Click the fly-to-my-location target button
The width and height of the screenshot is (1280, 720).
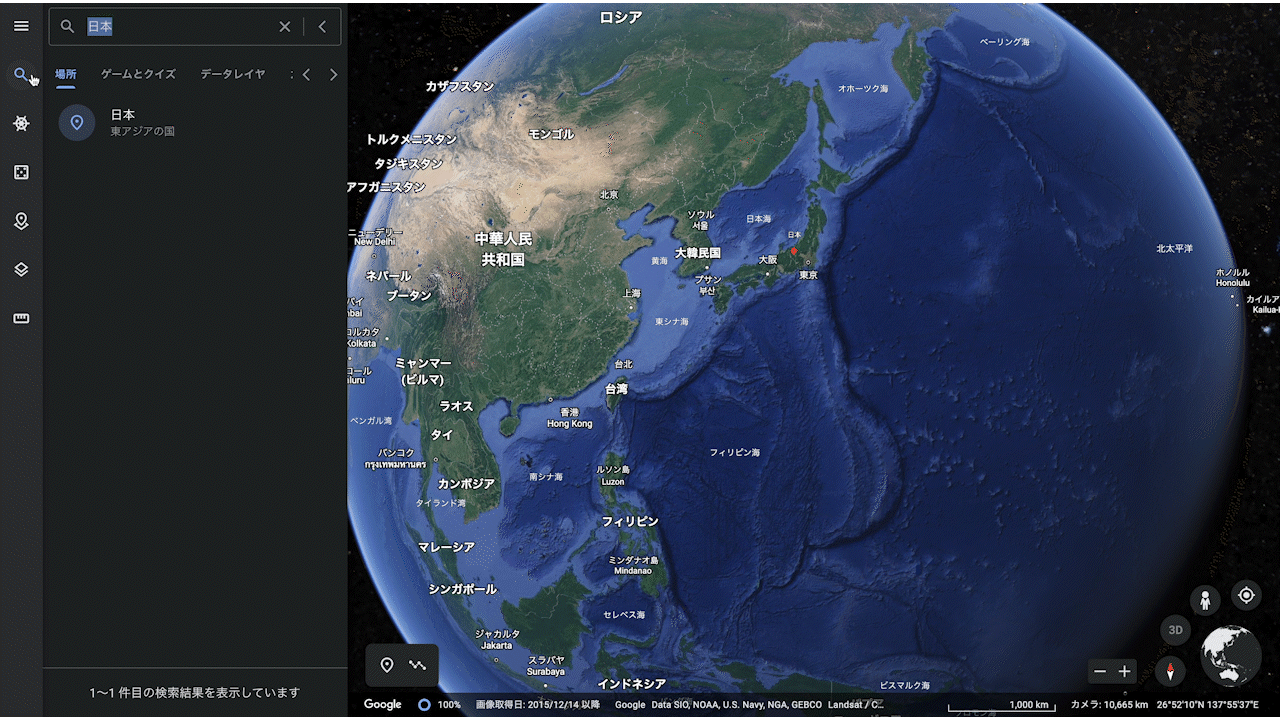click(x=1246, y=595)
